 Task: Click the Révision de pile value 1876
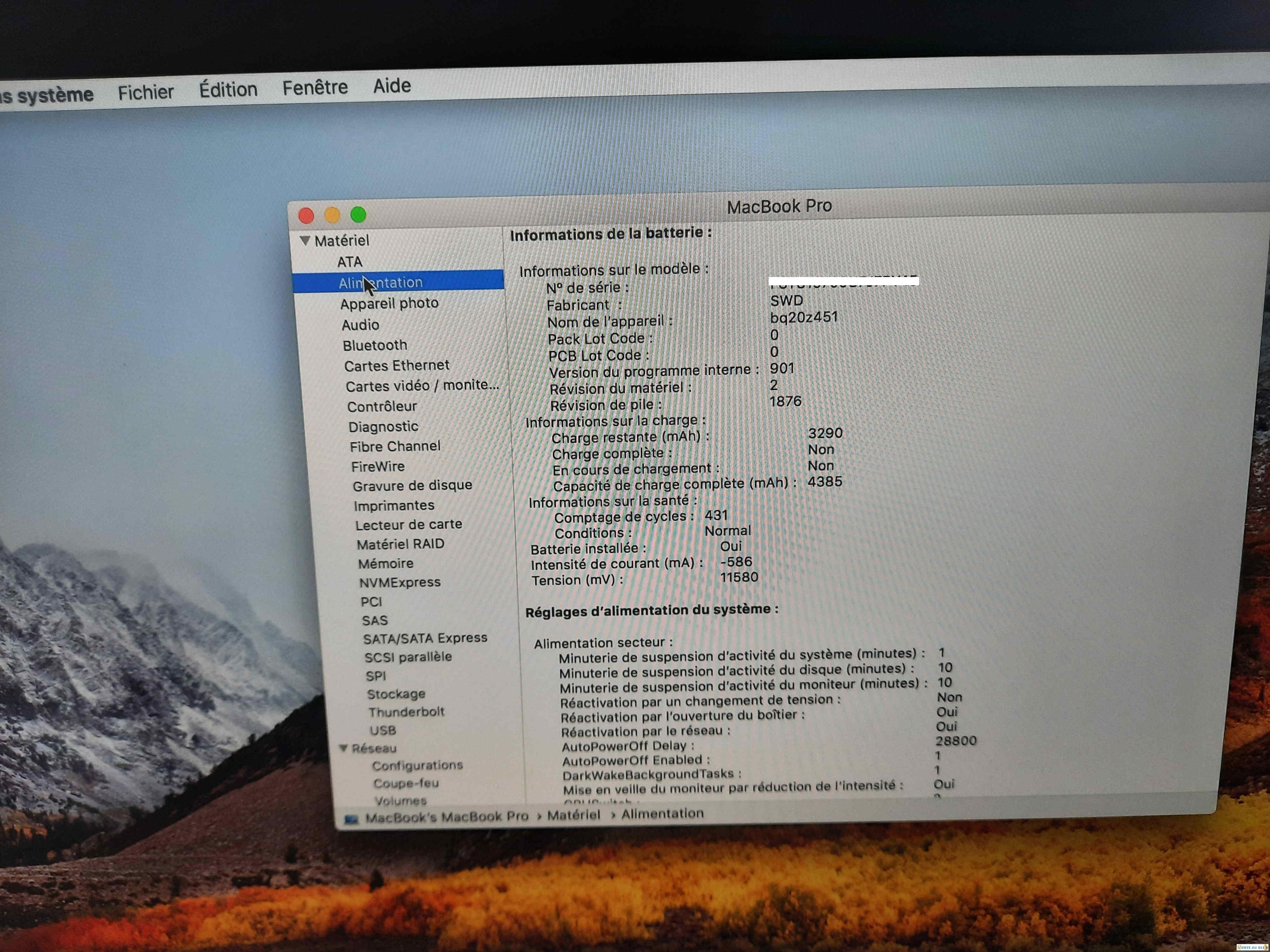pos(785,401)
